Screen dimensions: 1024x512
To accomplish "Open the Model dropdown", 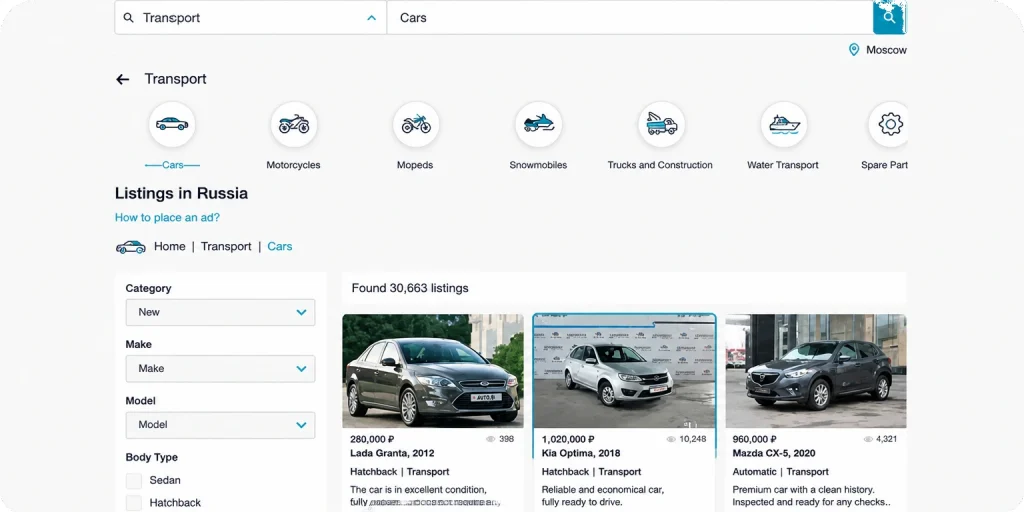I will pos(220,424).
